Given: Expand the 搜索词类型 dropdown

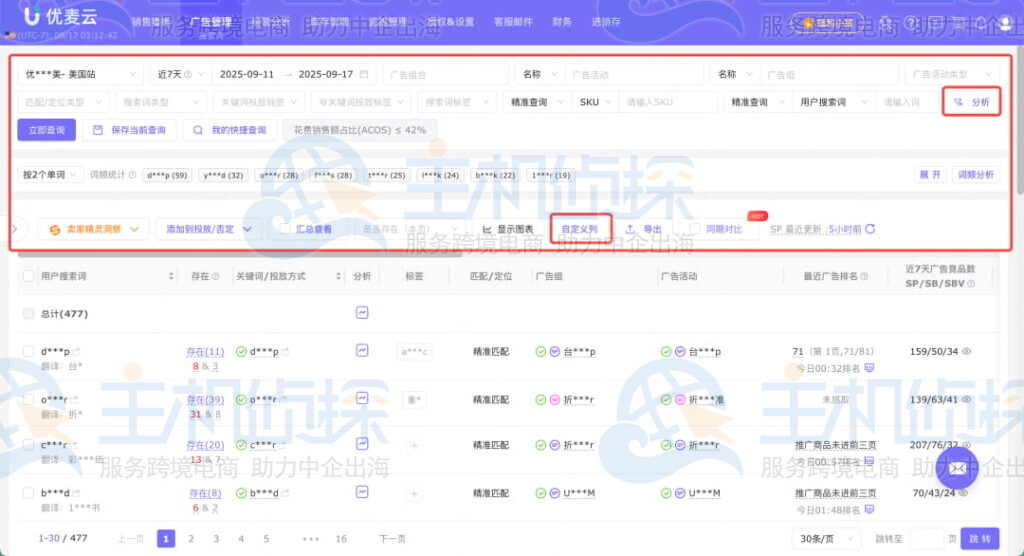Looking at the screenshot, I should point(161,103).
